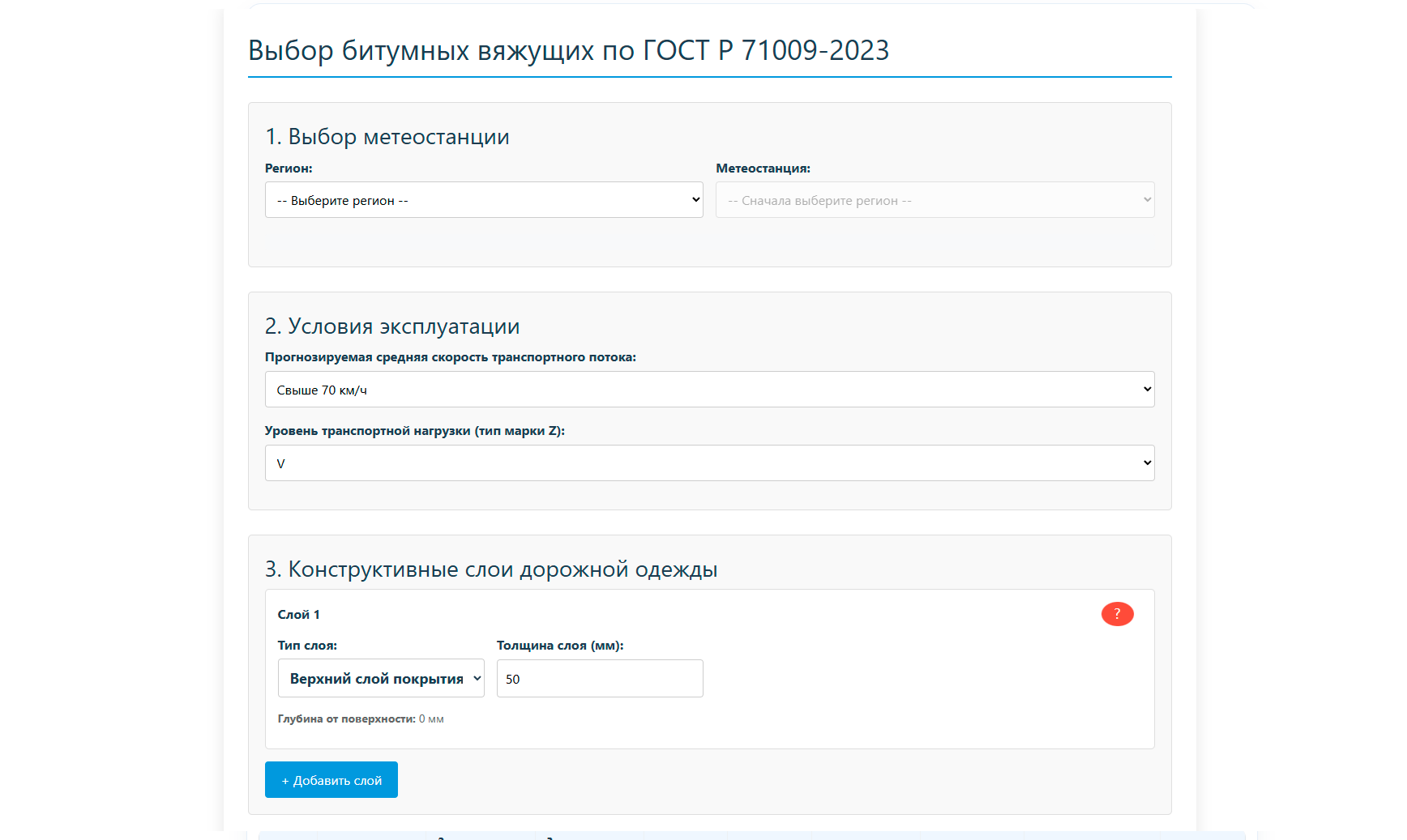The image size is (1407, 840).
Task: Click the Метеостанция field label
Action: 763,168
